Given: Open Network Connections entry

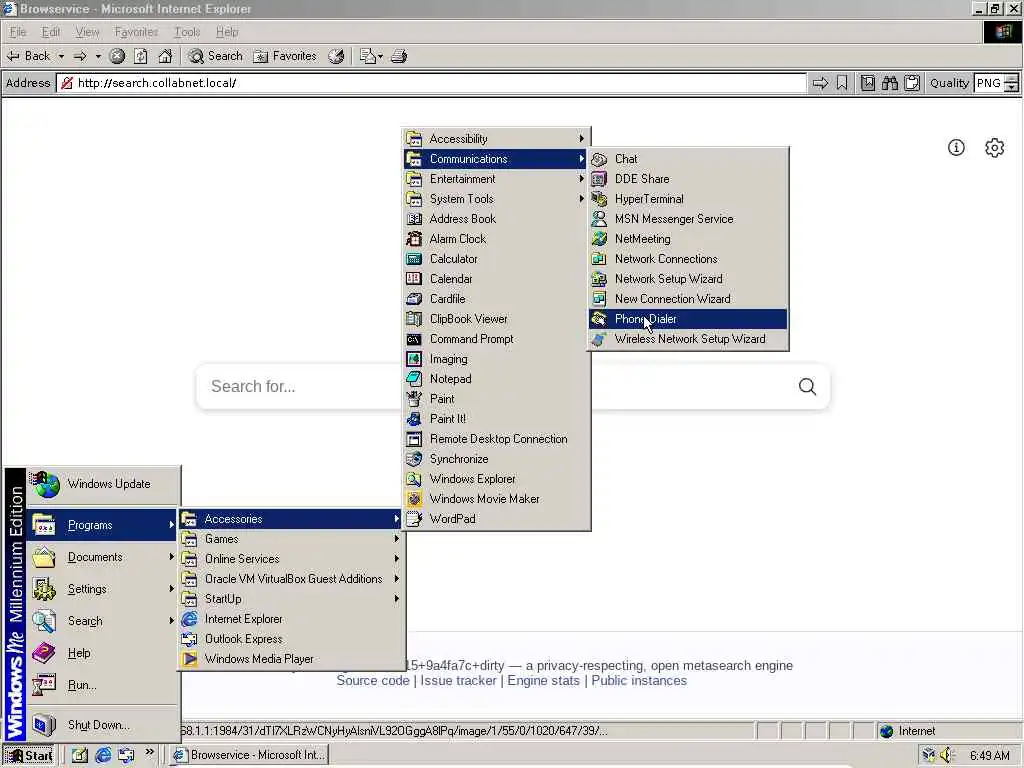Looking at the screenshot, I should coord(688,259).
